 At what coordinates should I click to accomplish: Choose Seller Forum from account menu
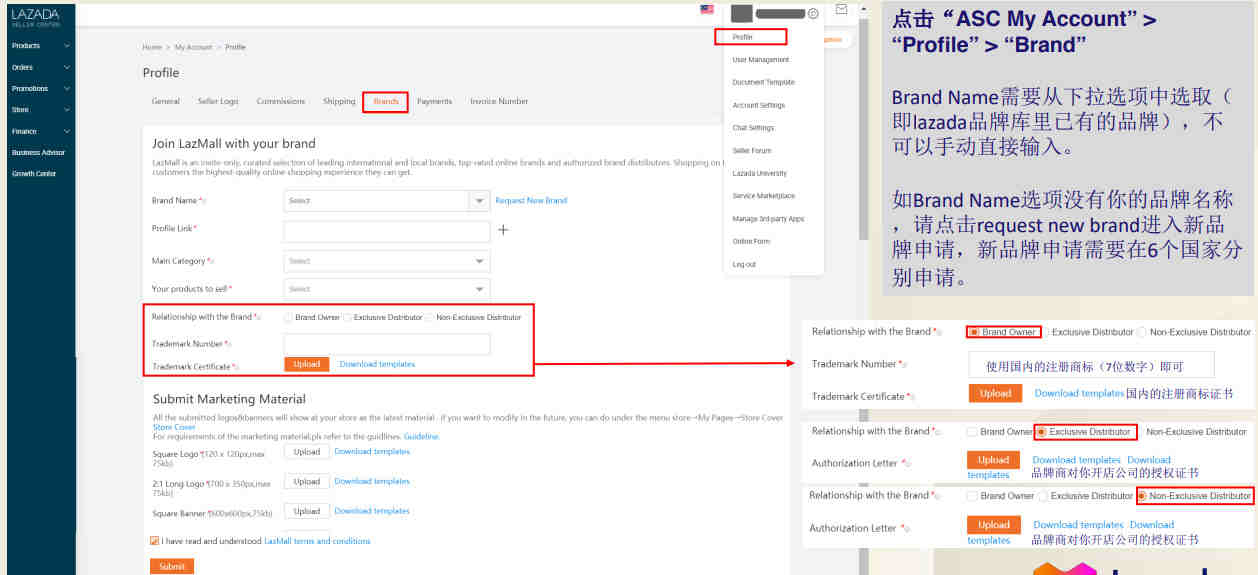click(x=752, y=151)
